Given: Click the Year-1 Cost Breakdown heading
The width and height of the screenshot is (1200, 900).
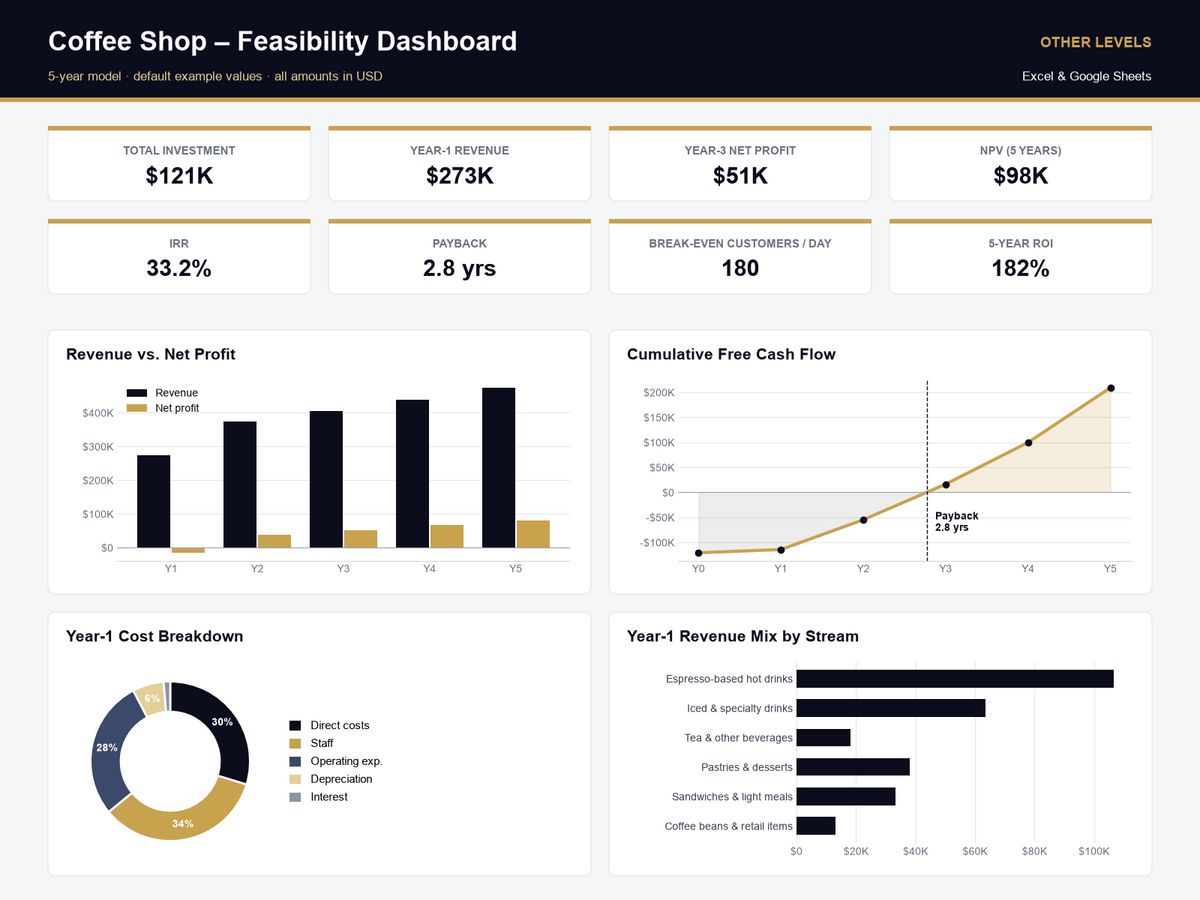Looking at the screenshot, I should coord(154,636).
